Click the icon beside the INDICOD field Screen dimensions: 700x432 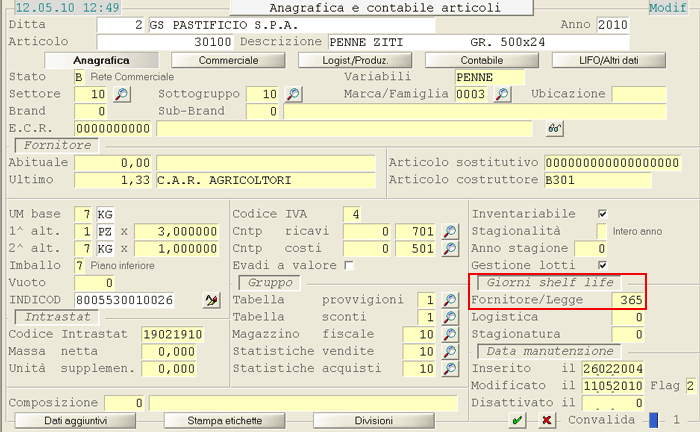(210, 300)
